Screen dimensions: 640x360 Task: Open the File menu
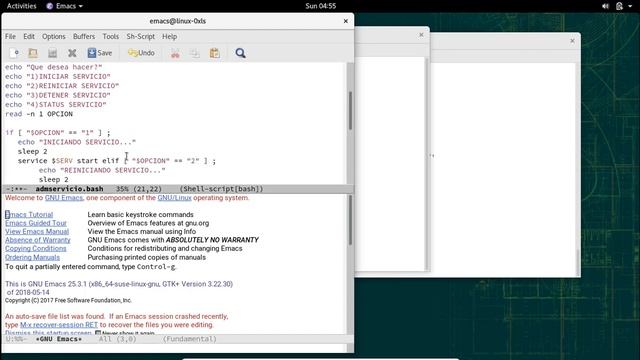[x=10, y=36]
